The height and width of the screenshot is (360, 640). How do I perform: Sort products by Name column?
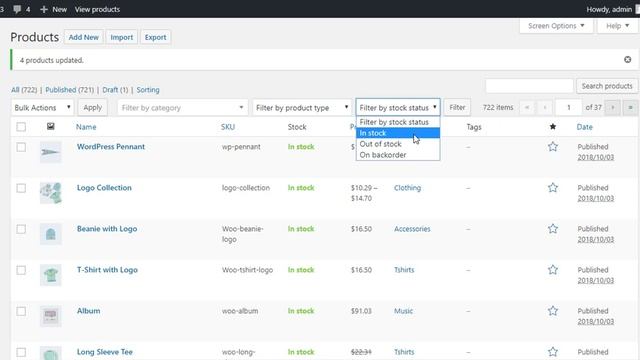86,127
